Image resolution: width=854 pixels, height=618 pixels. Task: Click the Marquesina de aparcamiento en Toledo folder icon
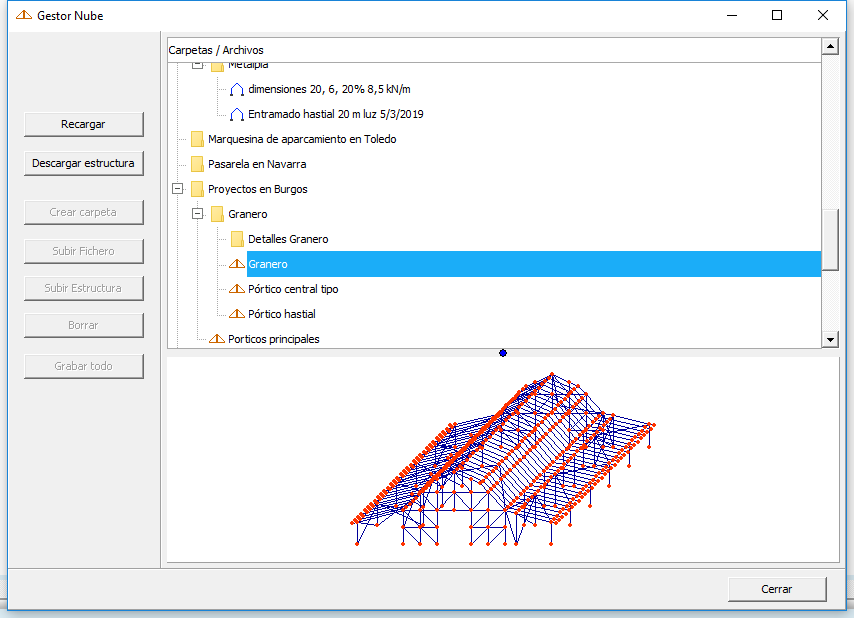click(x=197, y=139)
